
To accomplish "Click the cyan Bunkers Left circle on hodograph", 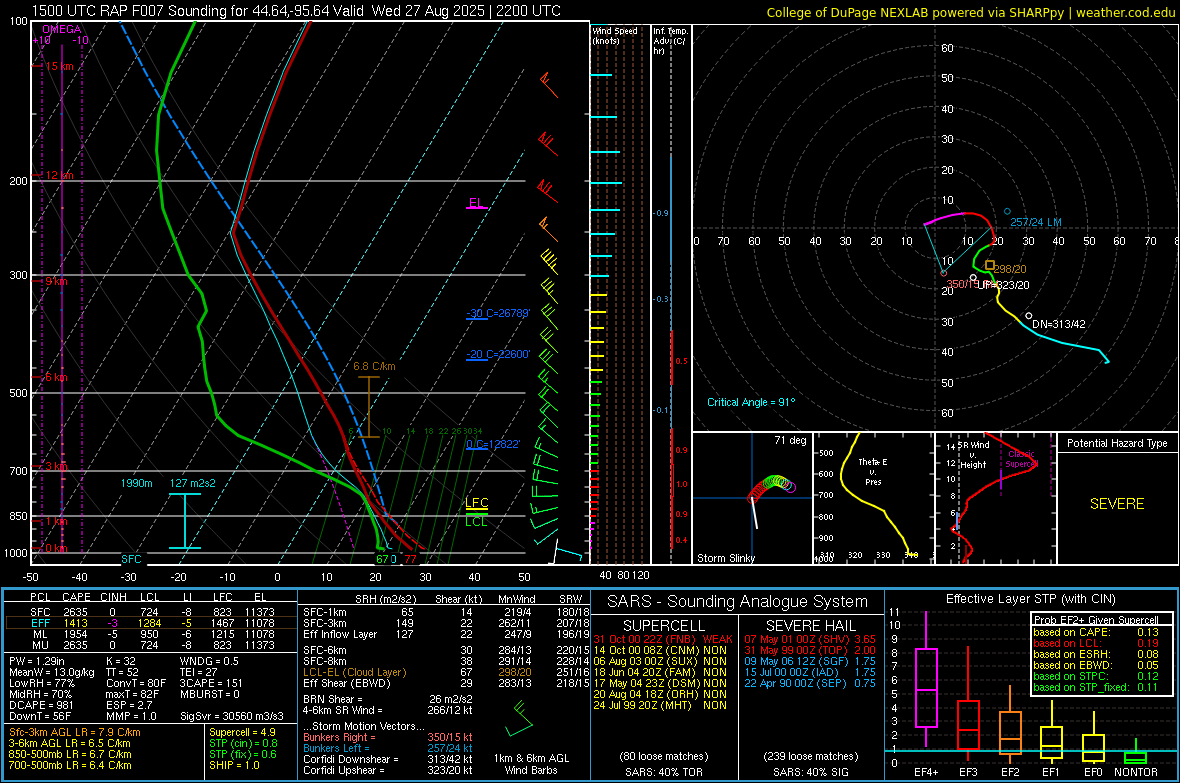I will pos(1007,212).
